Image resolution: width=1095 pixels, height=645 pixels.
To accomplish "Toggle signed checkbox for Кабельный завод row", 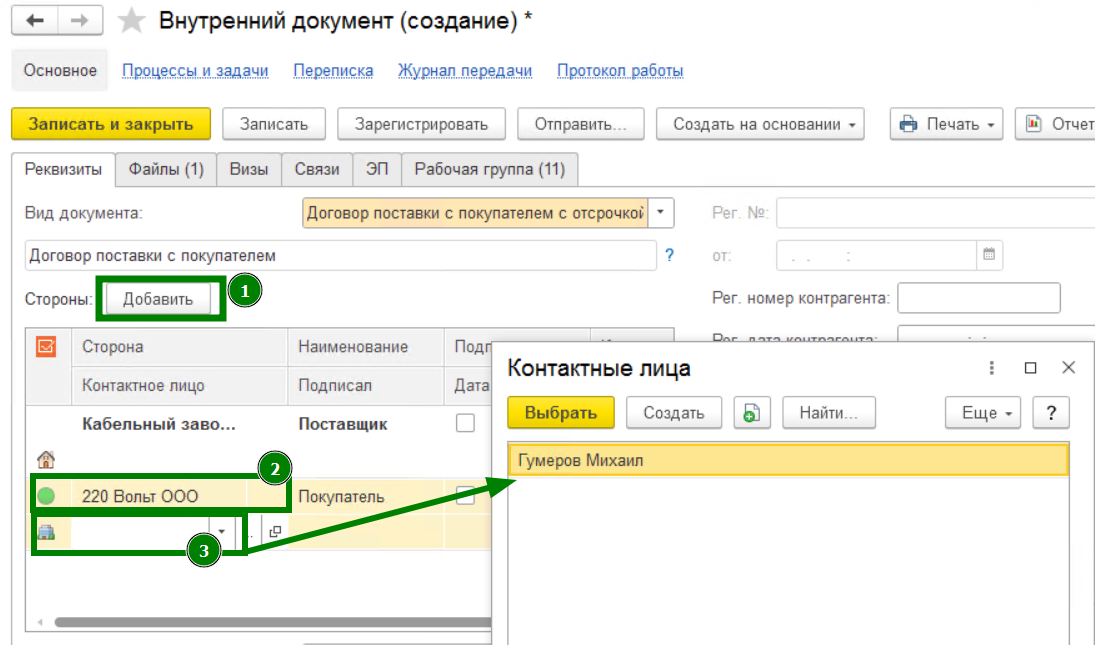I will pos(465,423).
